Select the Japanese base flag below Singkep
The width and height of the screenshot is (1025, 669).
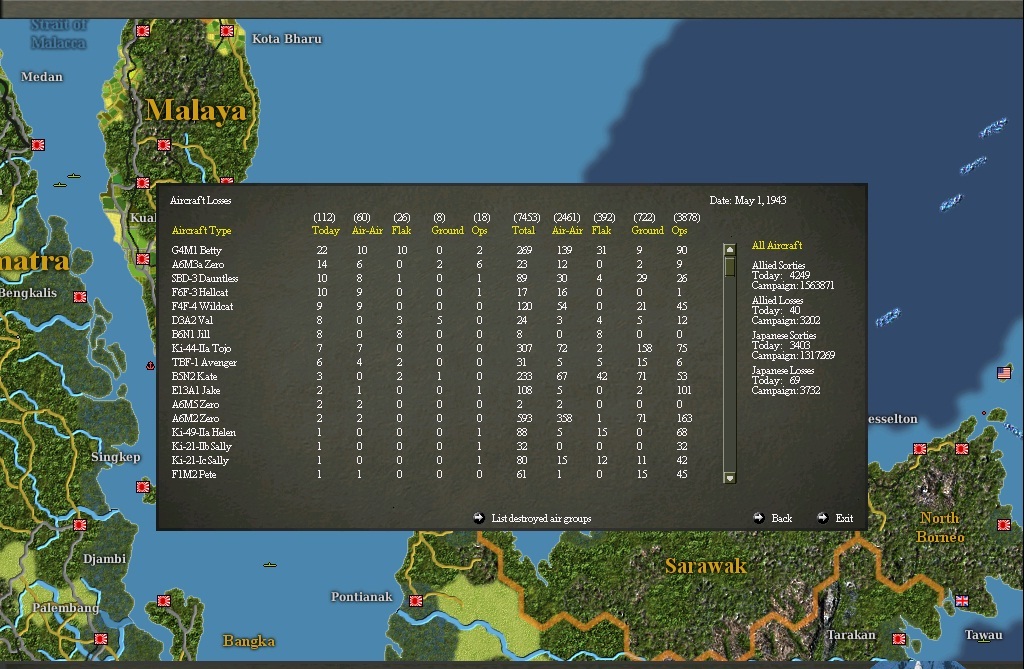point(143,487)
